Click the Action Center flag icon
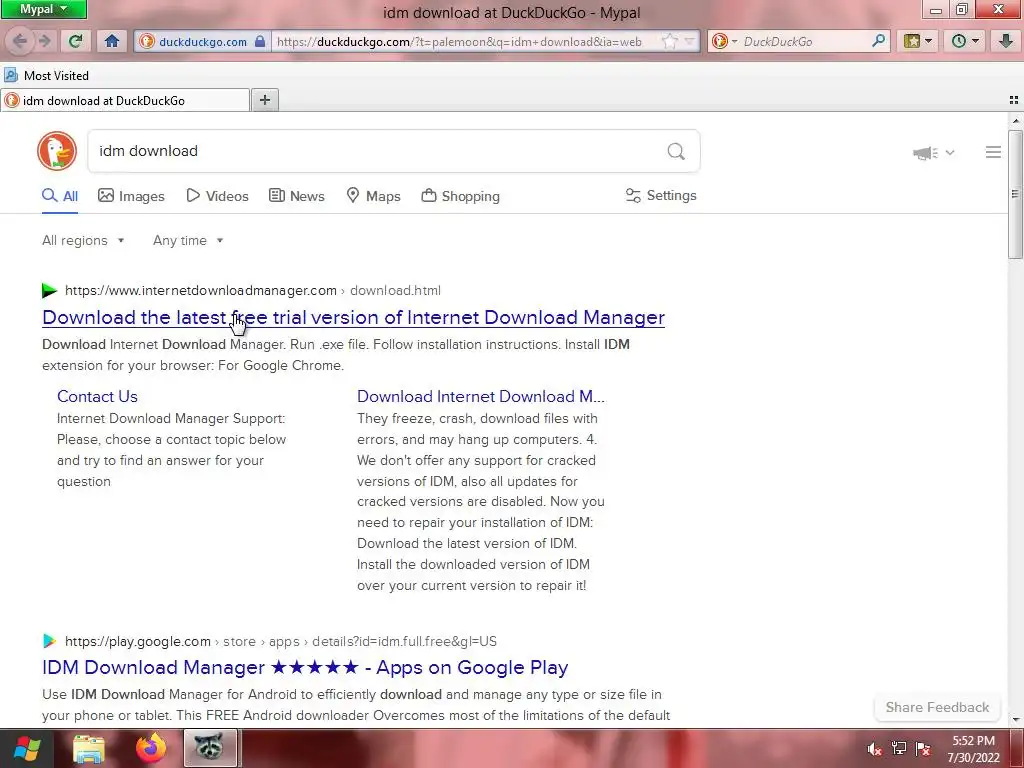This screenshot has height=768, width=1024. [x=923, y=748]
